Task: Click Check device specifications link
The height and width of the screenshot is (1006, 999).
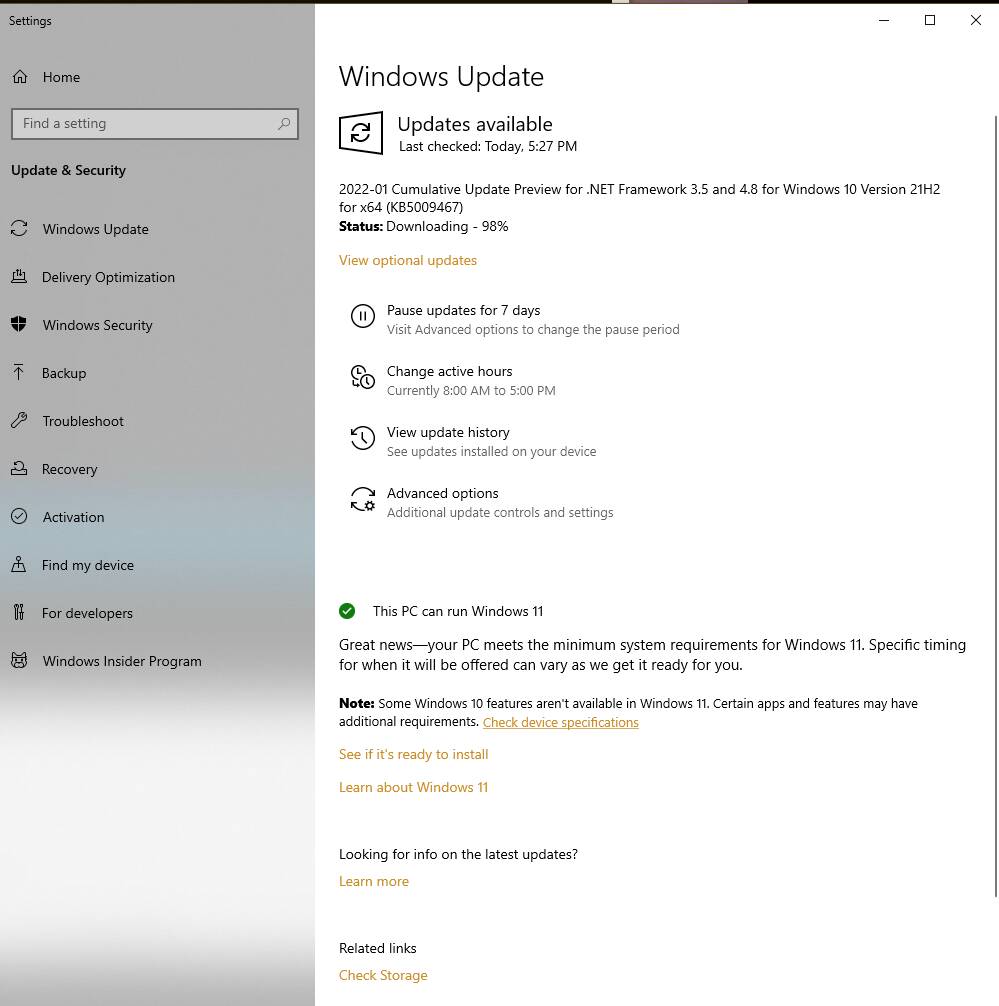Action: pos(560,722)
